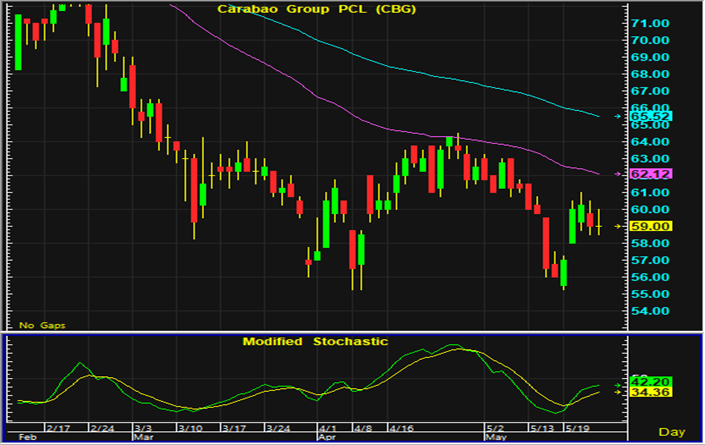Click the Mar month label
Image resolution: width=705 pixels, height=445 pixels.
pos(143,437)
